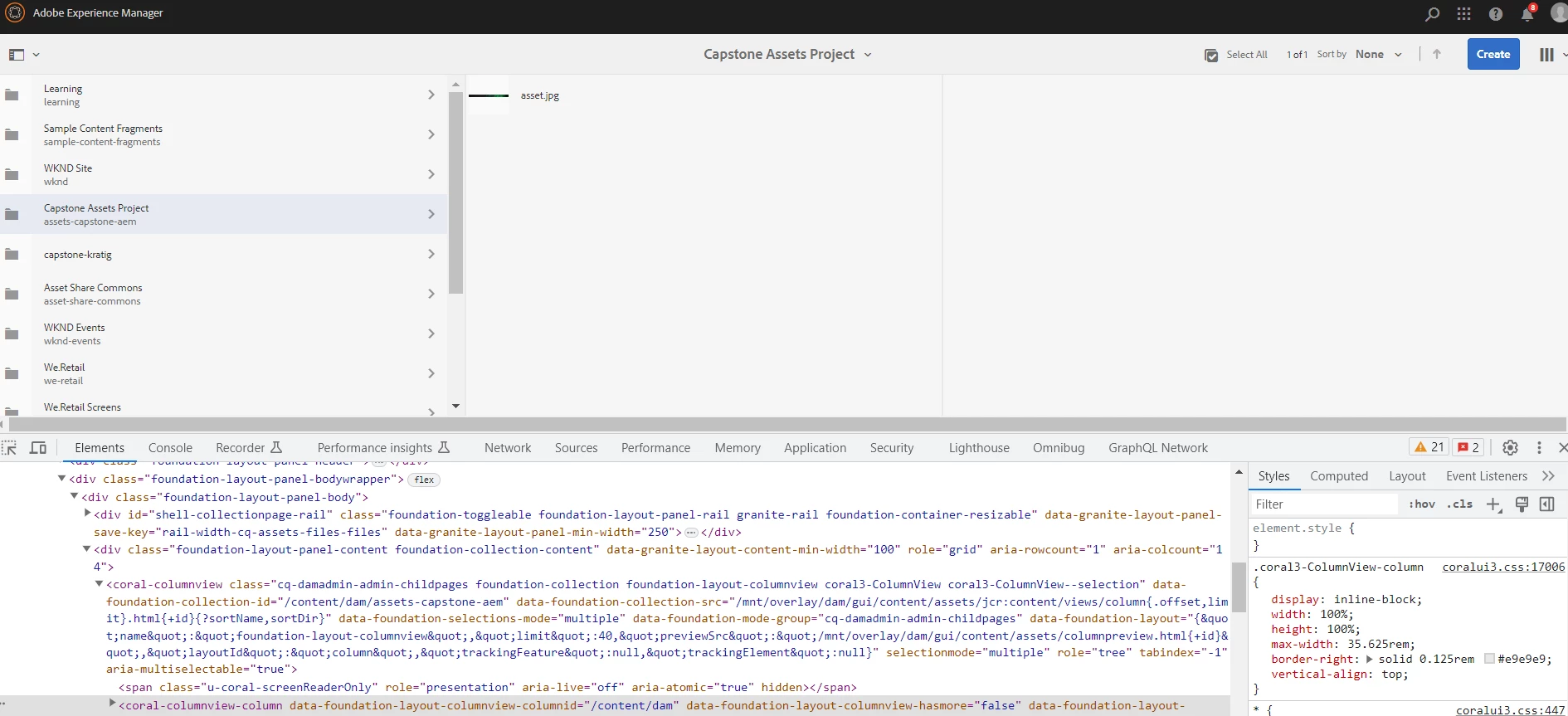Expand the We.Retail folder chevron
Screen dimensions: 1568x716
(x=431, y=373)
